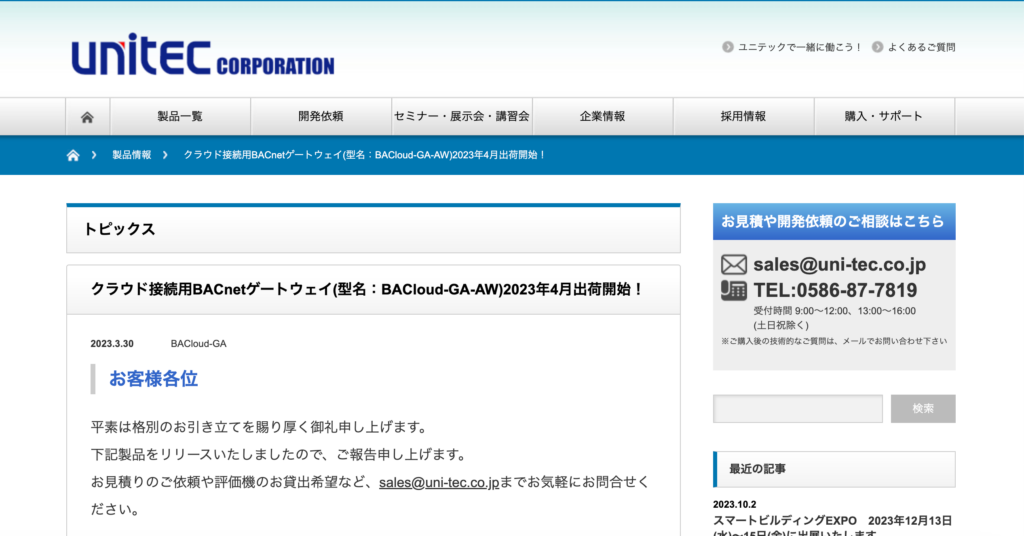The height and width of the screenshot is (536, 1024).
Task: Click the date 2023.3.30
Action: point(112,343)
